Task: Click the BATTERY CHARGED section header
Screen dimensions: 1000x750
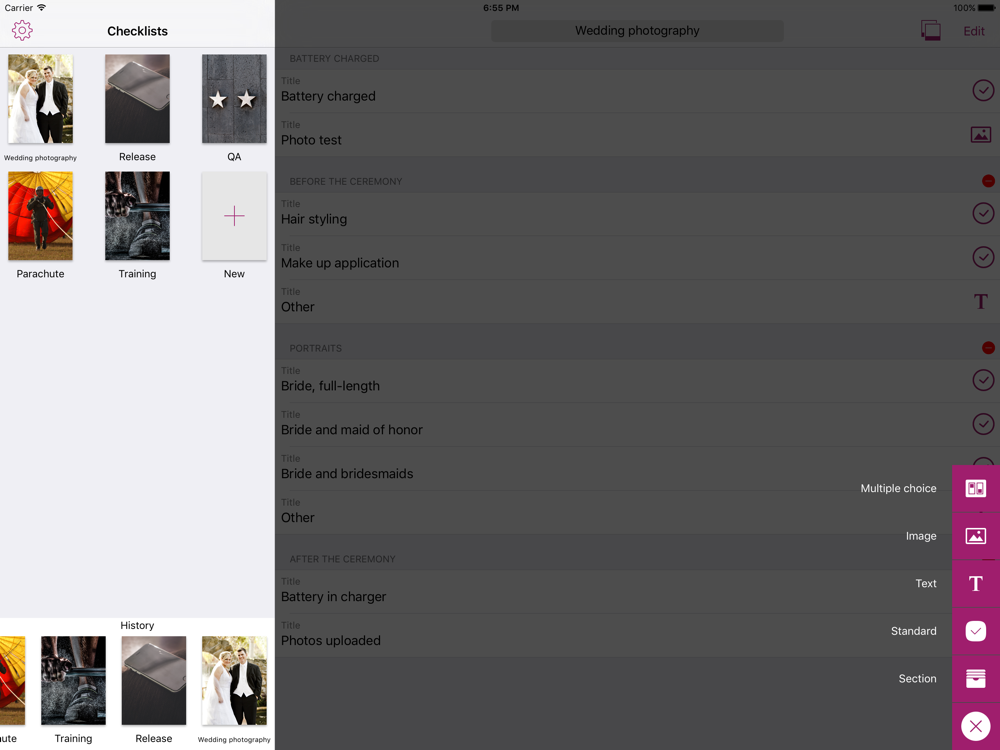Action: (x=334, y=59)
